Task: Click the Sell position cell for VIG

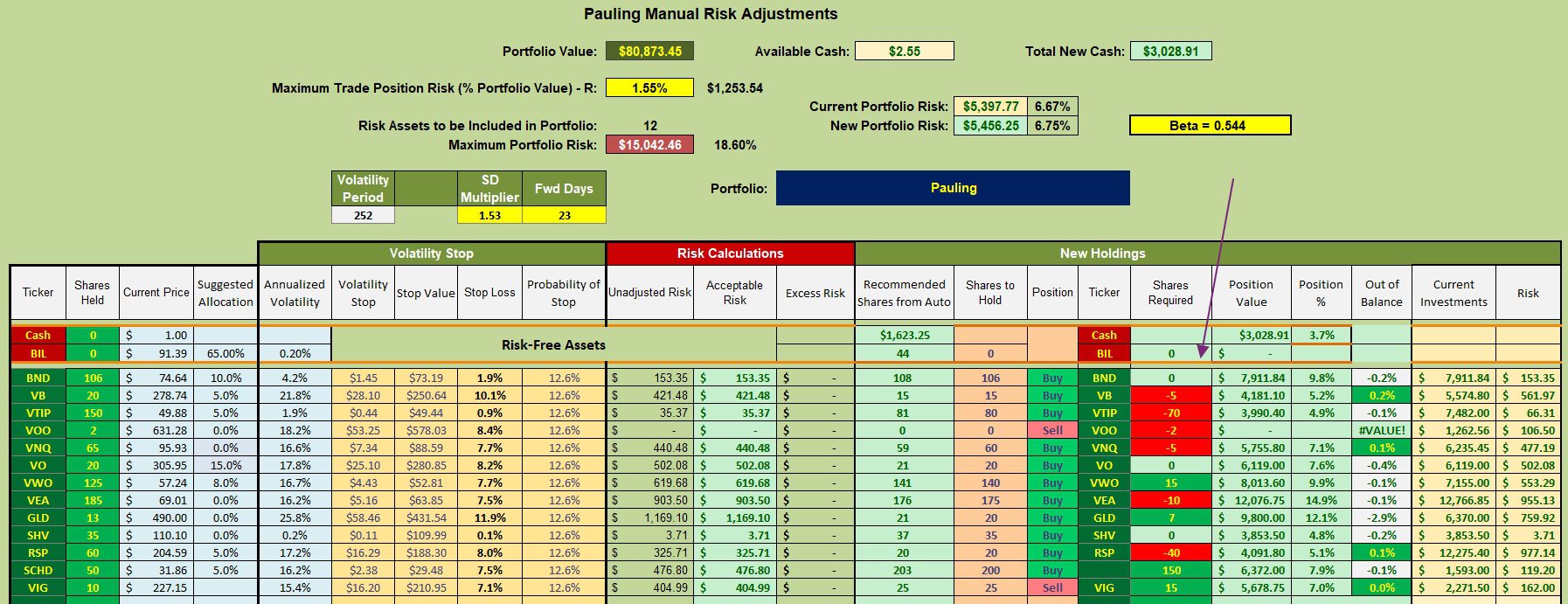Action: 1052,588
